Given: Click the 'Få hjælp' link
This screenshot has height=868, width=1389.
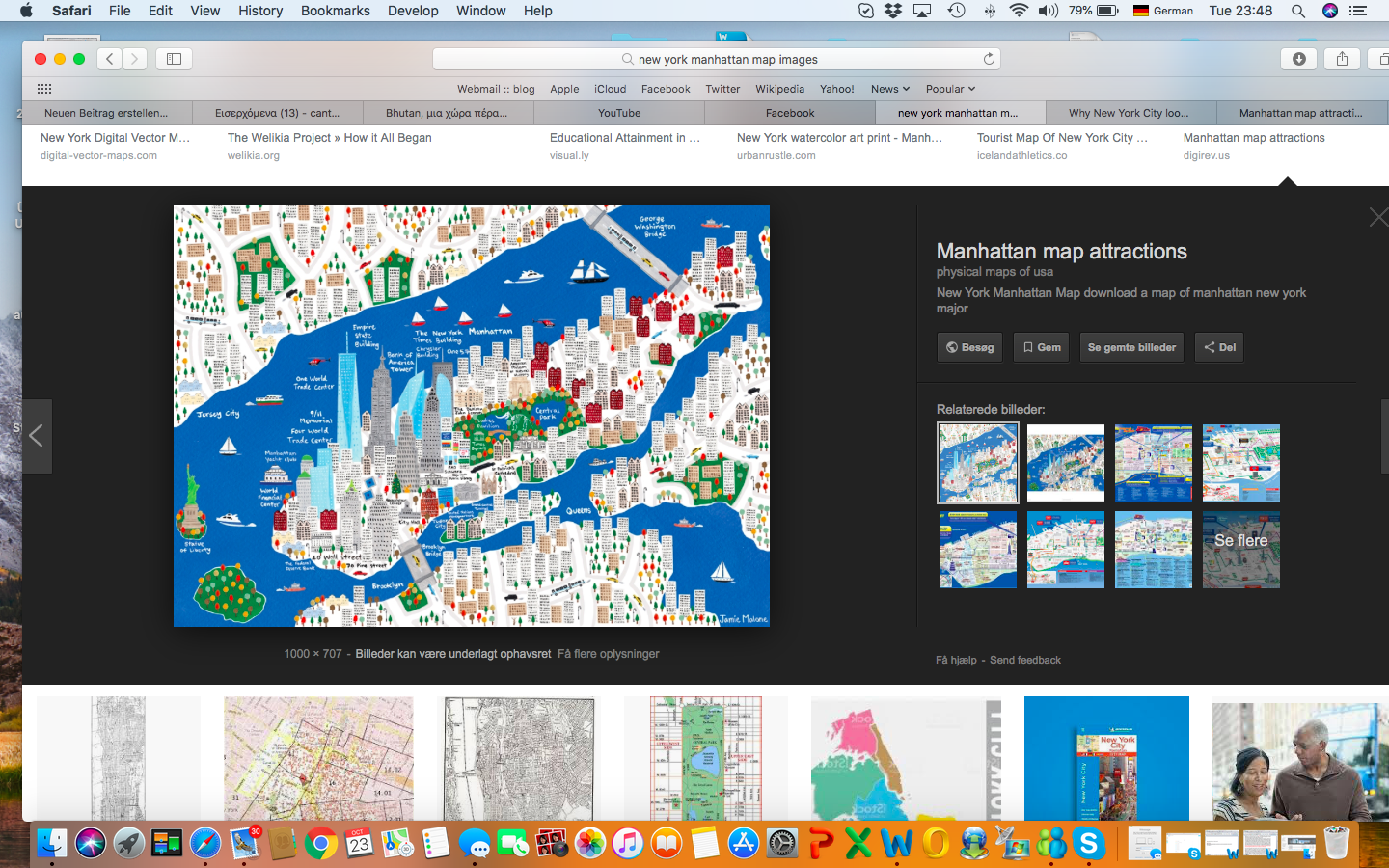Looking at the screenshot, I should (x=956, y=660).
